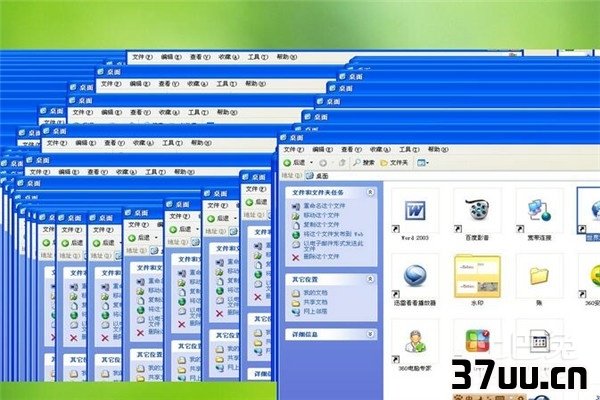Click the greyed Forward arrow in the front window toolbar
Viewport: 600px width, 400px height.
tap(323, 163)
